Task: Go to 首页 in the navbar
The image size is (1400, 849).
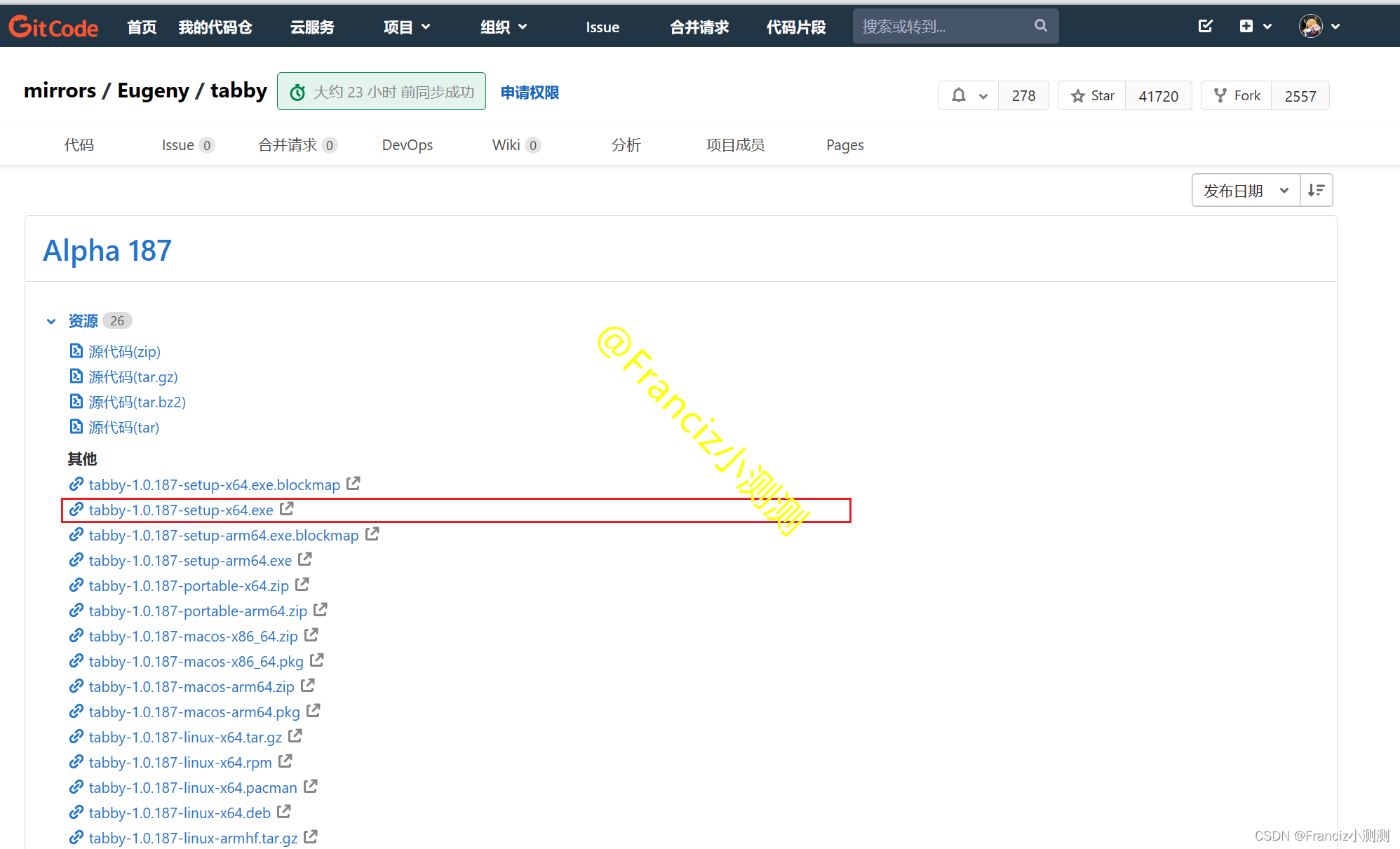Action: (142, 27)
